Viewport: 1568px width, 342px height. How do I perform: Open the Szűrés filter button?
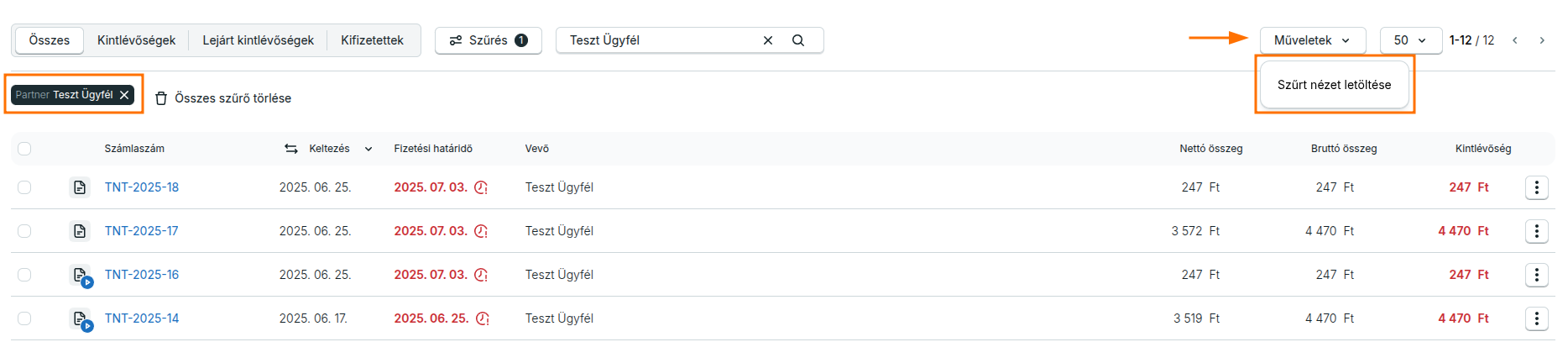[489, 40]
